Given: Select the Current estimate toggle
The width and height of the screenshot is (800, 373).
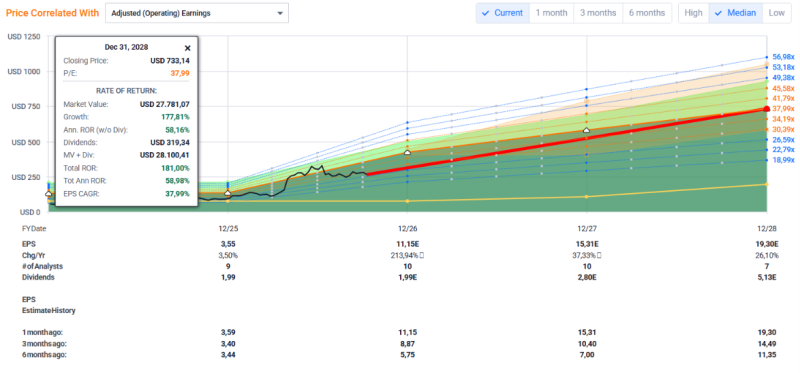Looking at the screenshot, I should 503,13.
